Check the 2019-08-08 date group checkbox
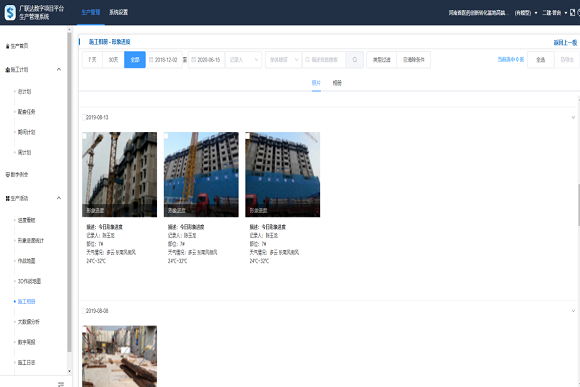Viewport: 580px width, 387px height. [x=83, y=311]
